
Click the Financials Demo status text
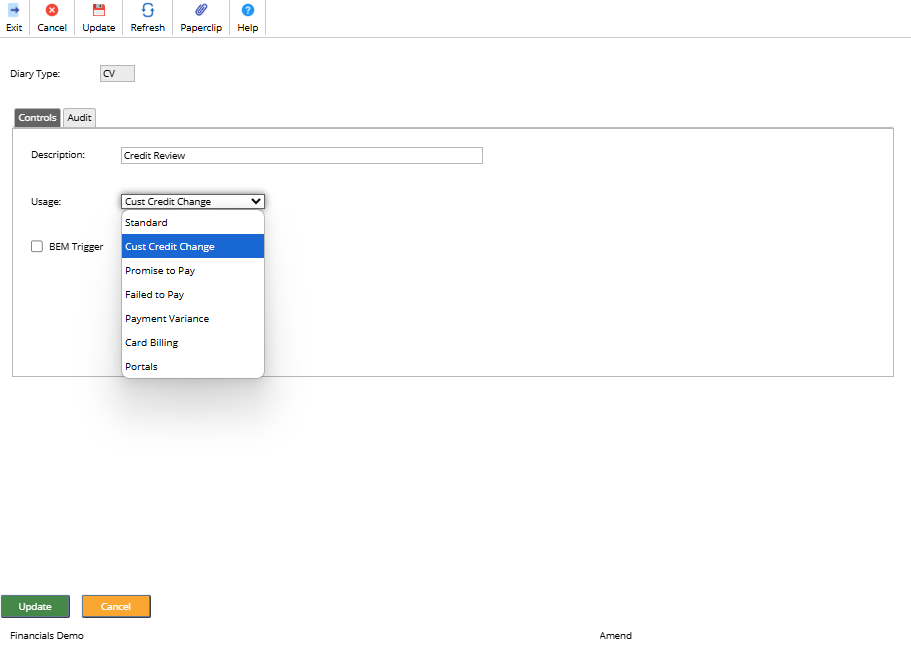(x=47, y=636)
